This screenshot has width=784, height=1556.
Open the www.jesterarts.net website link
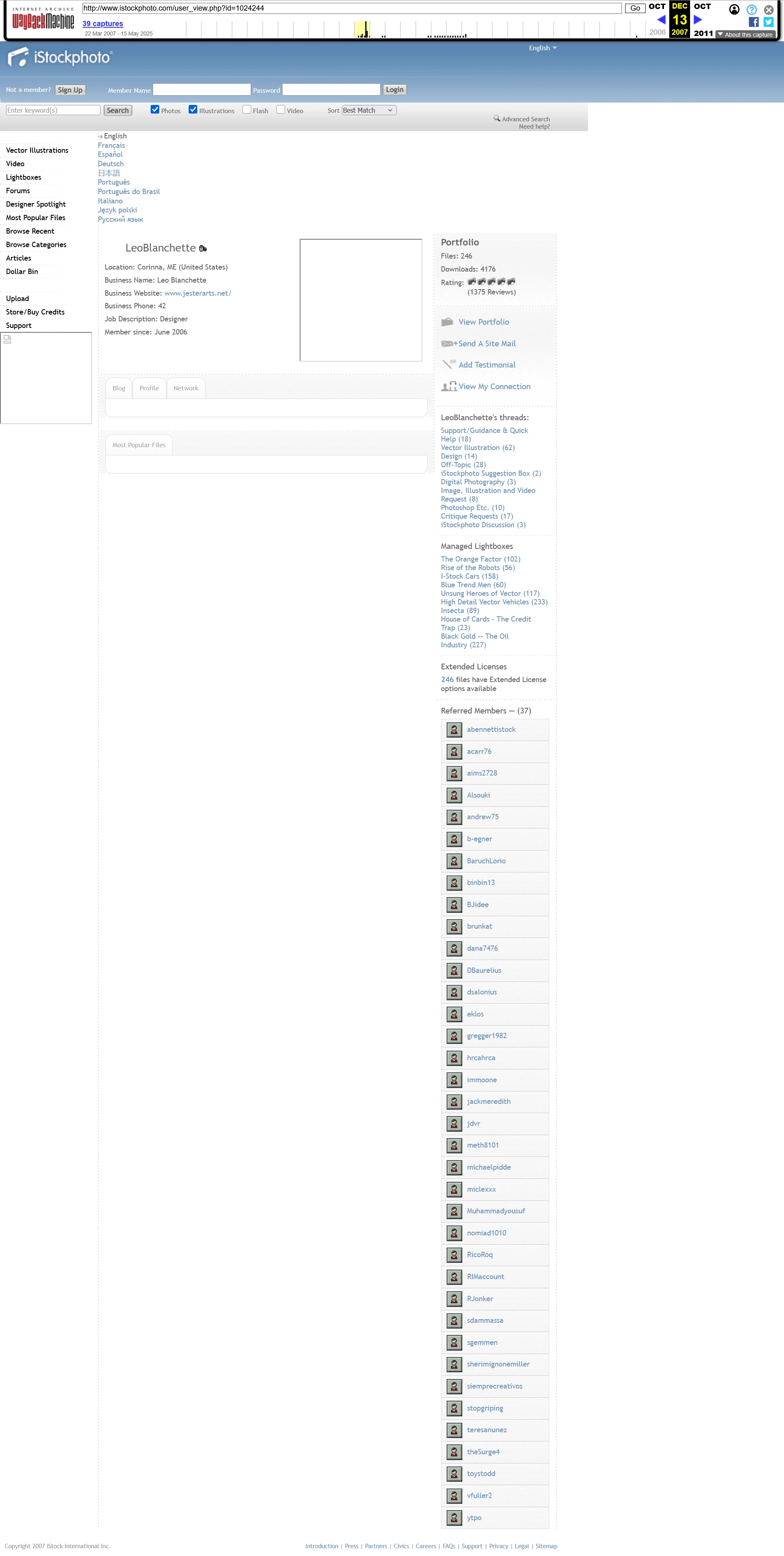pyautogui.click(x=198, y=294)
